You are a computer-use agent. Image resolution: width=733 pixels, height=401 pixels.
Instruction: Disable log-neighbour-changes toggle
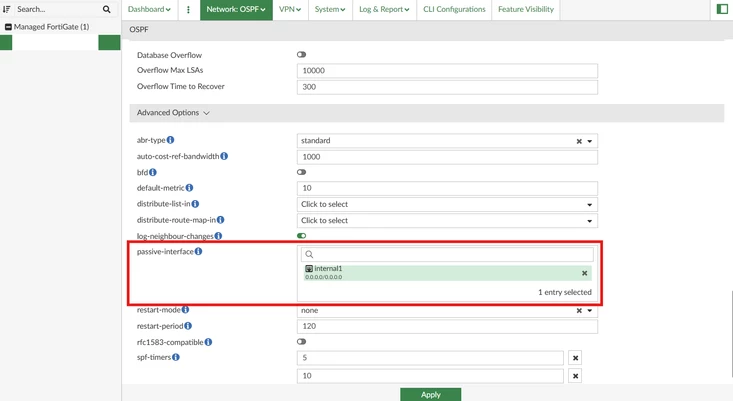tap(302, 236)
